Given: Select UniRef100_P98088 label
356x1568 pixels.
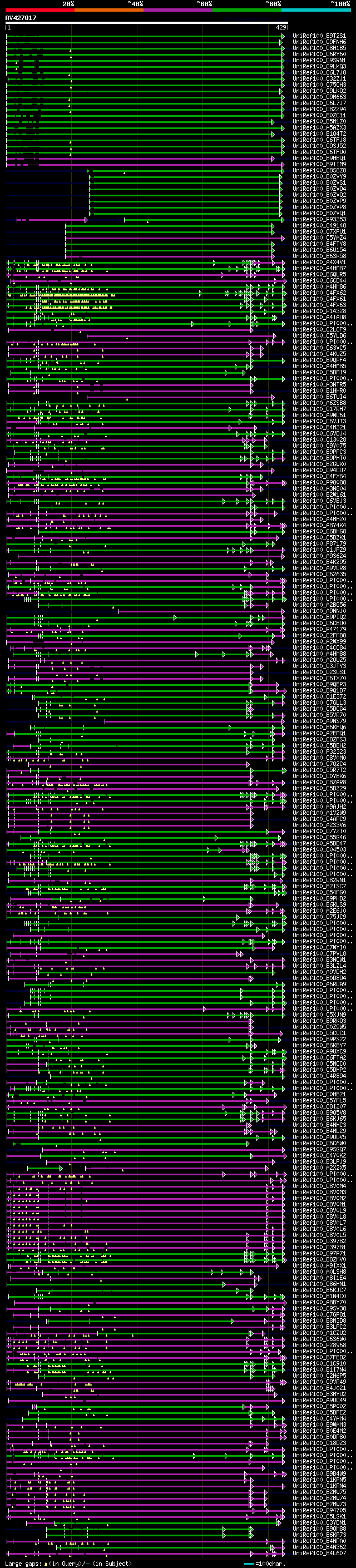Looking at the screenshot, I should [319, 483].
